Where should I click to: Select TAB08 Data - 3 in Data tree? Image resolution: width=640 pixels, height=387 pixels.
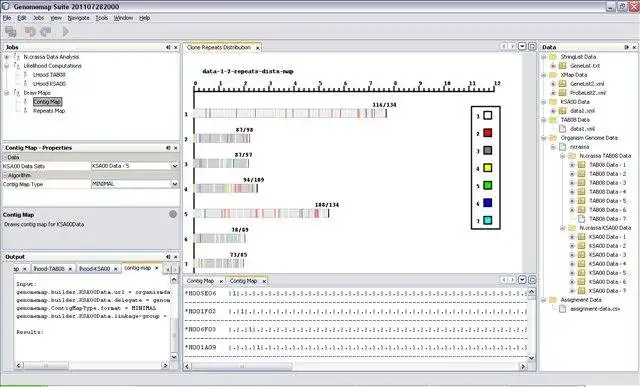point(607,183)
